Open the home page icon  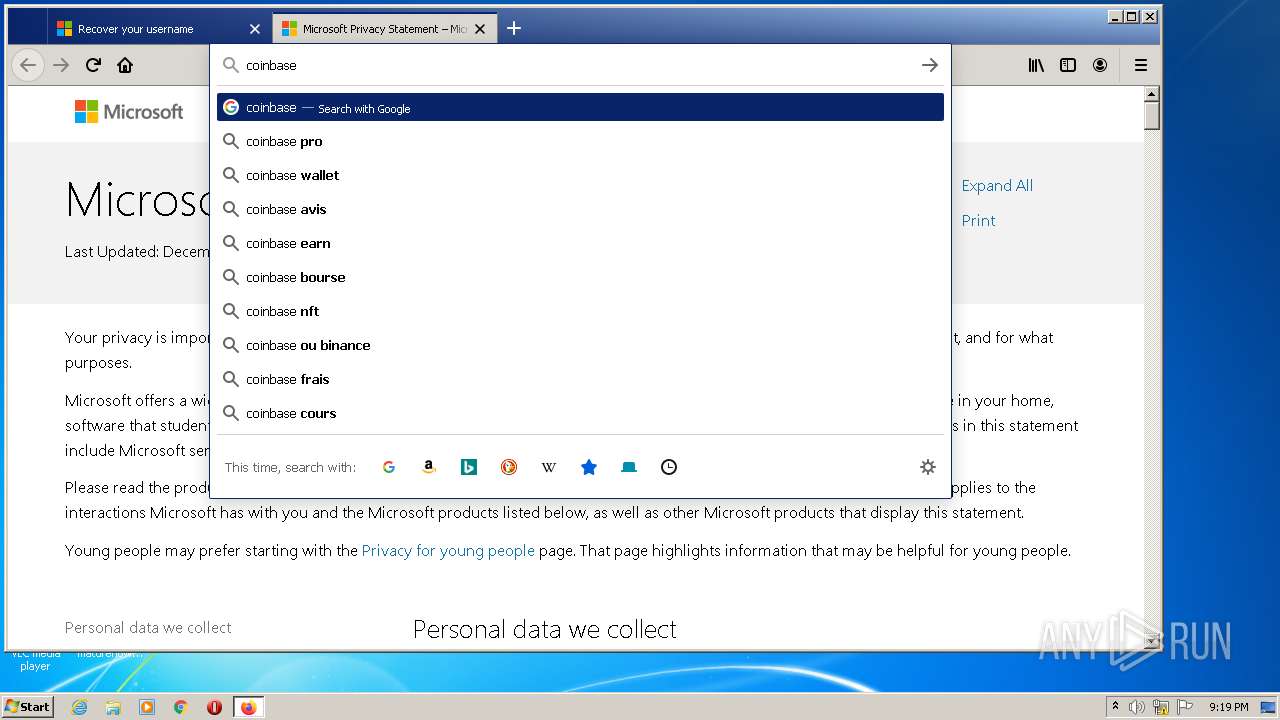(125, 65)
